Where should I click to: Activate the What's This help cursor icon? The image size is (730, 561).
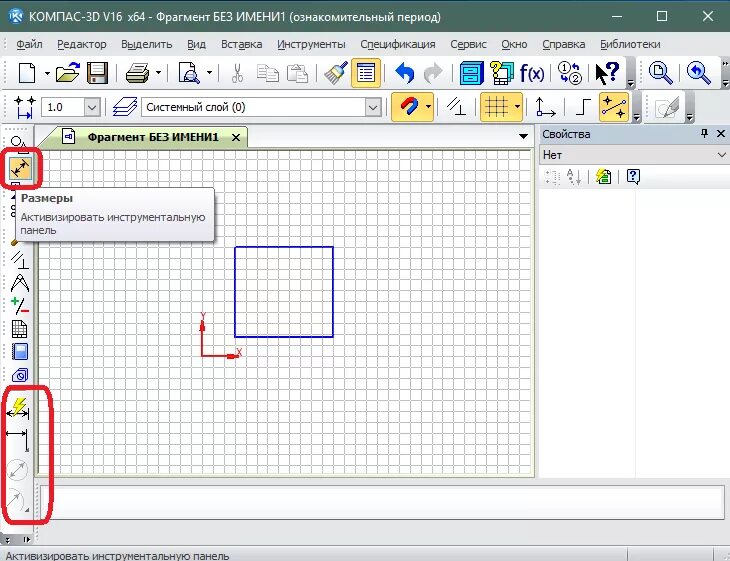point(607,73)
